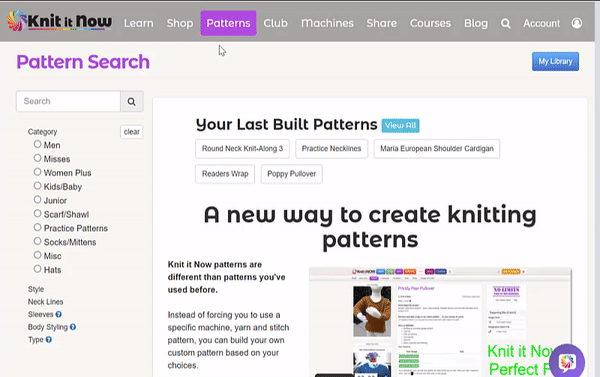Screen dimensions: 600x377
Task: Open the Account link
Action: point(541,23)
